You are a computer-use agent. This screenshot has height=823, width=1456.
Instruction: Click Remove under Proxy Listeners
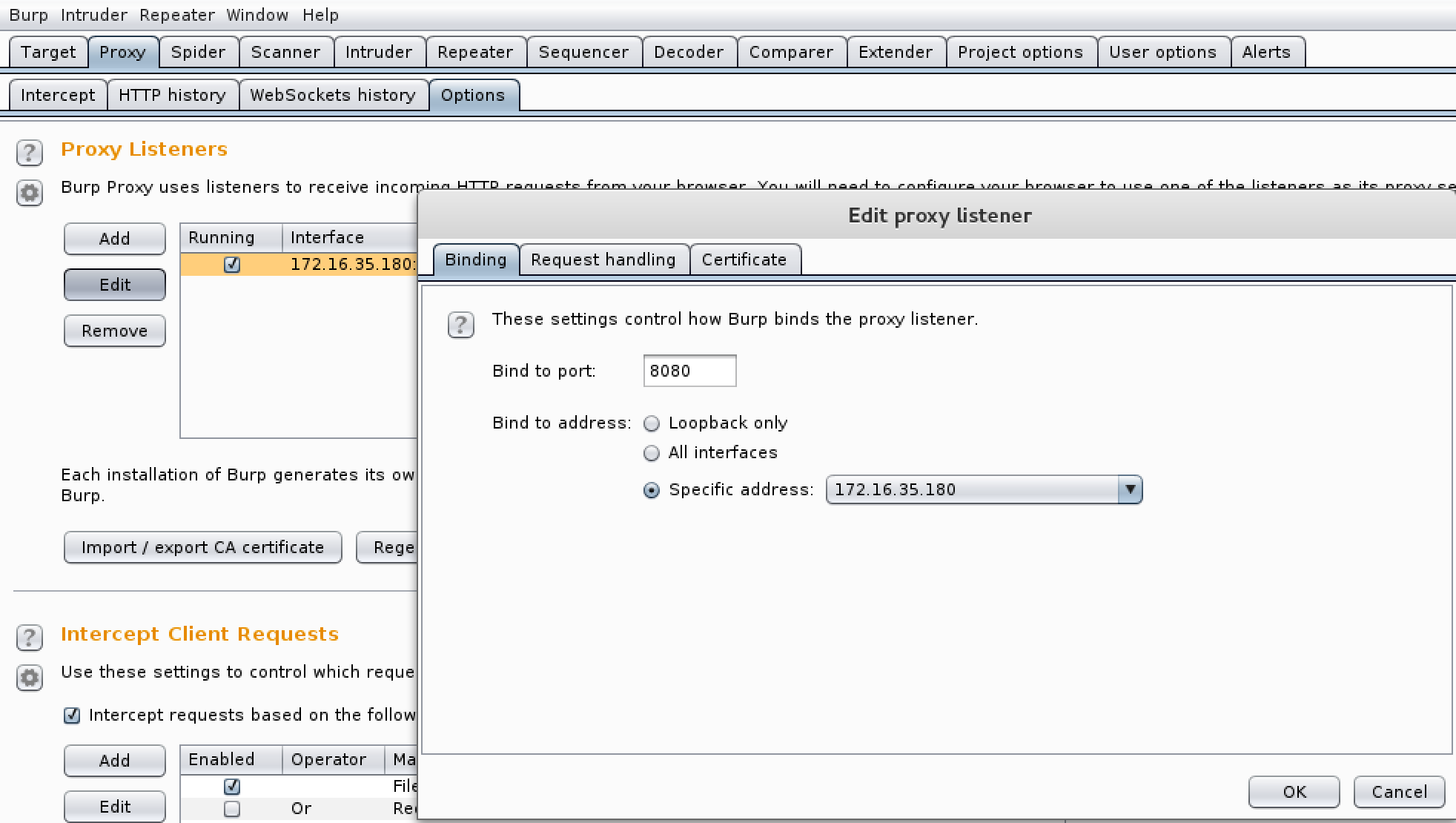[x=115, y=331]
